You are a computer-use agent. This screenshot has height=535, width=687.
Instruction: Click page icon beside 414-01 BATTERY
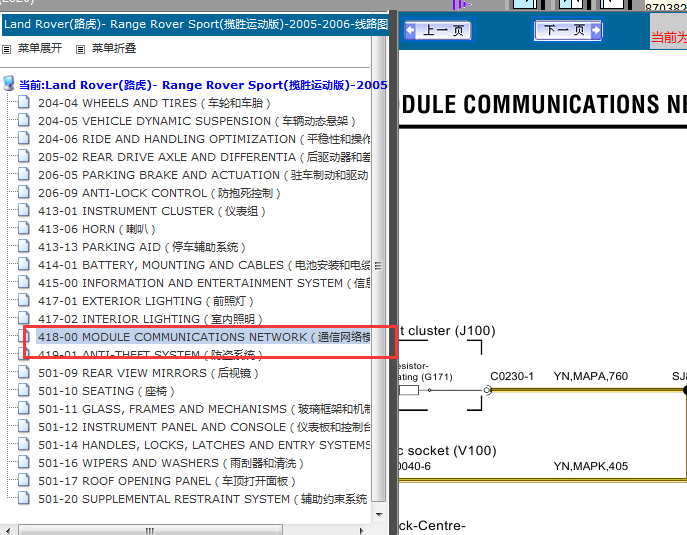click(x=24, y=264)
